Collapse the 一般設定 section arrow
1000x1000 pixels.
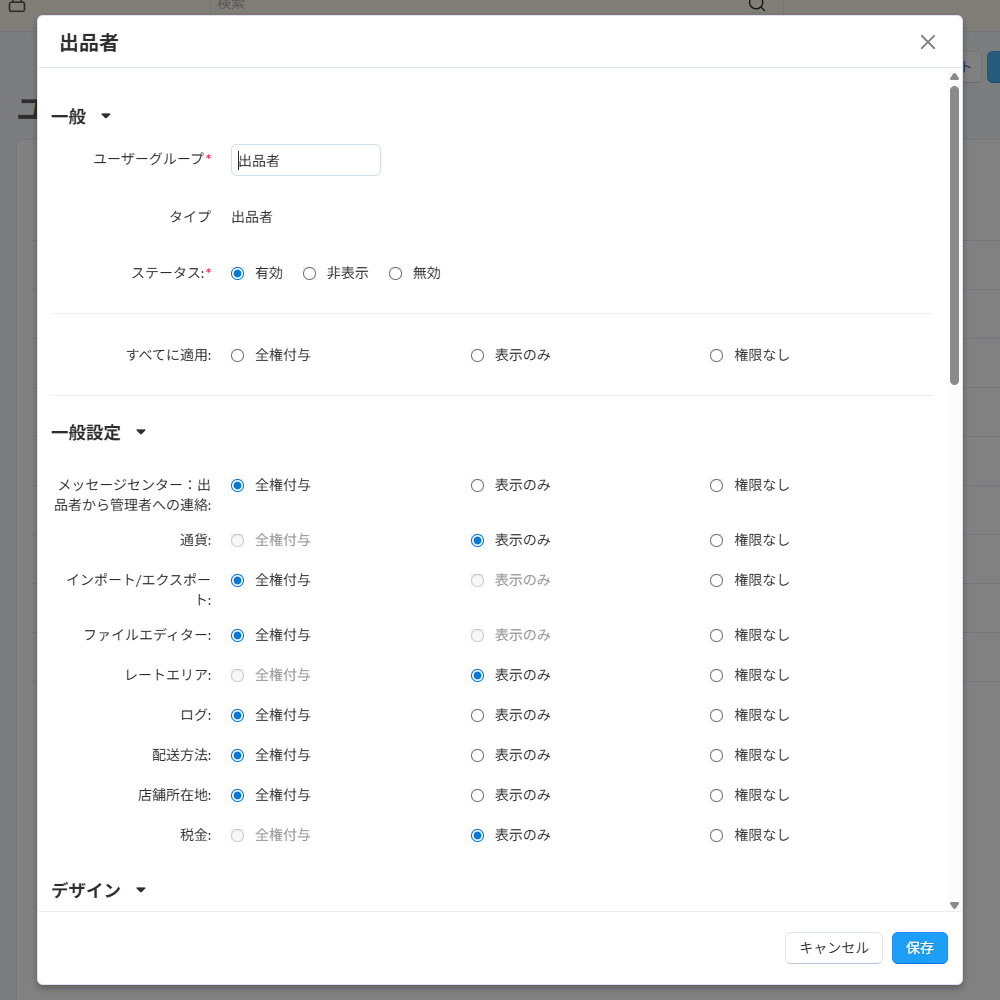tap(140, 433)
